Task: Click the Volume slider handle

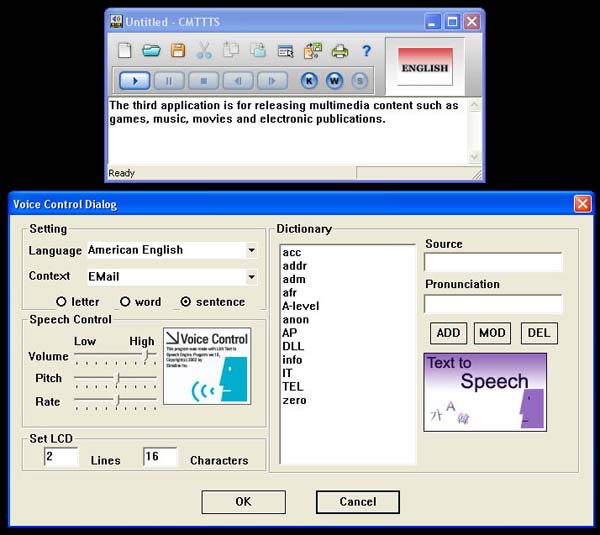Action: (146, 355)
